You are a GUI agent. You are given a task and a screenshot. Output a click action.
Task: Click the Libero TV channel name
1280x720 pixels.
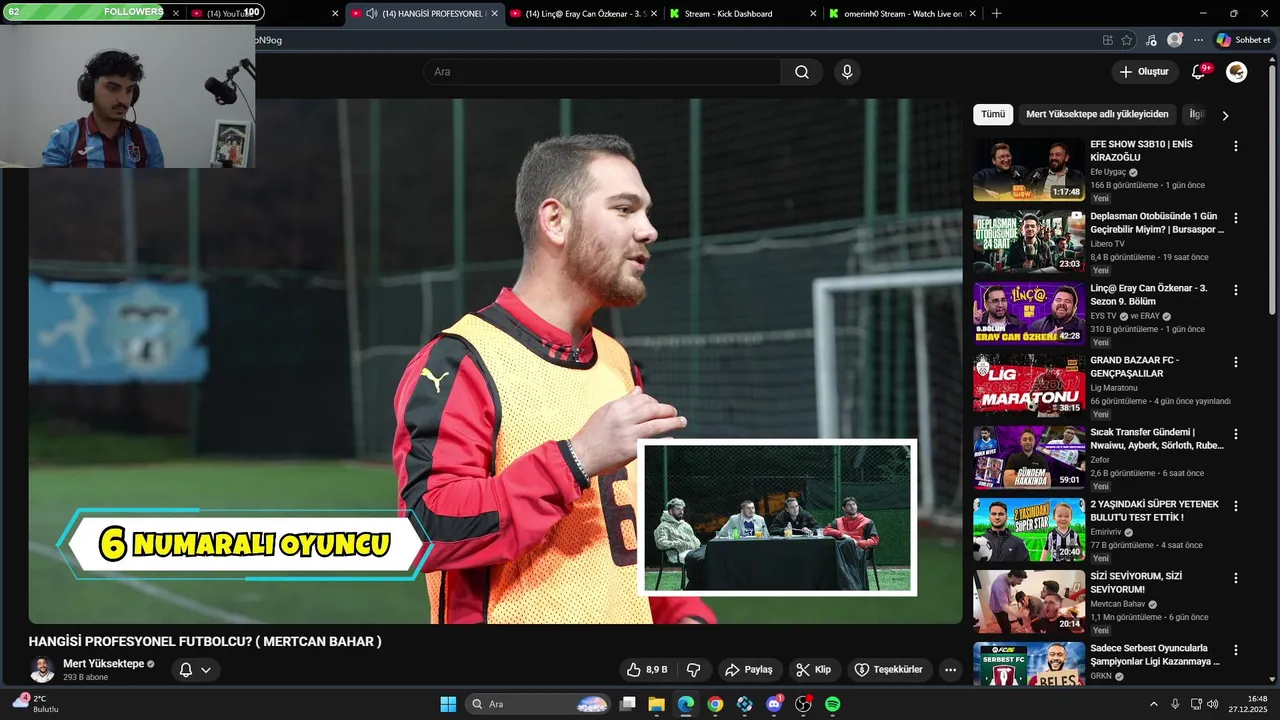1107,244
